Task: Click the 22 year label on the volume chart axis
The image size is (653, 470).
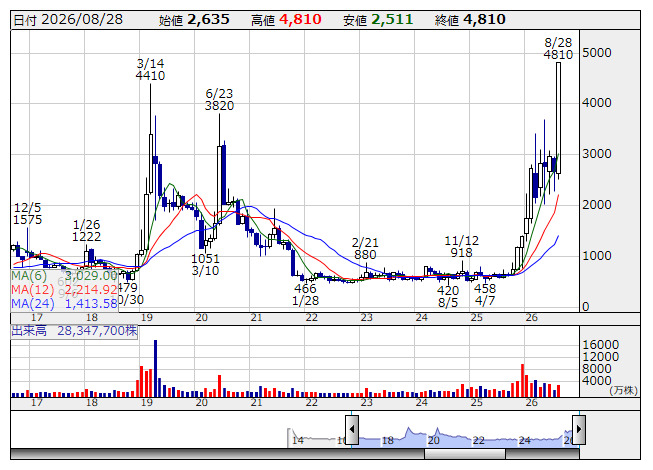Action: click(x=312, y=403)
